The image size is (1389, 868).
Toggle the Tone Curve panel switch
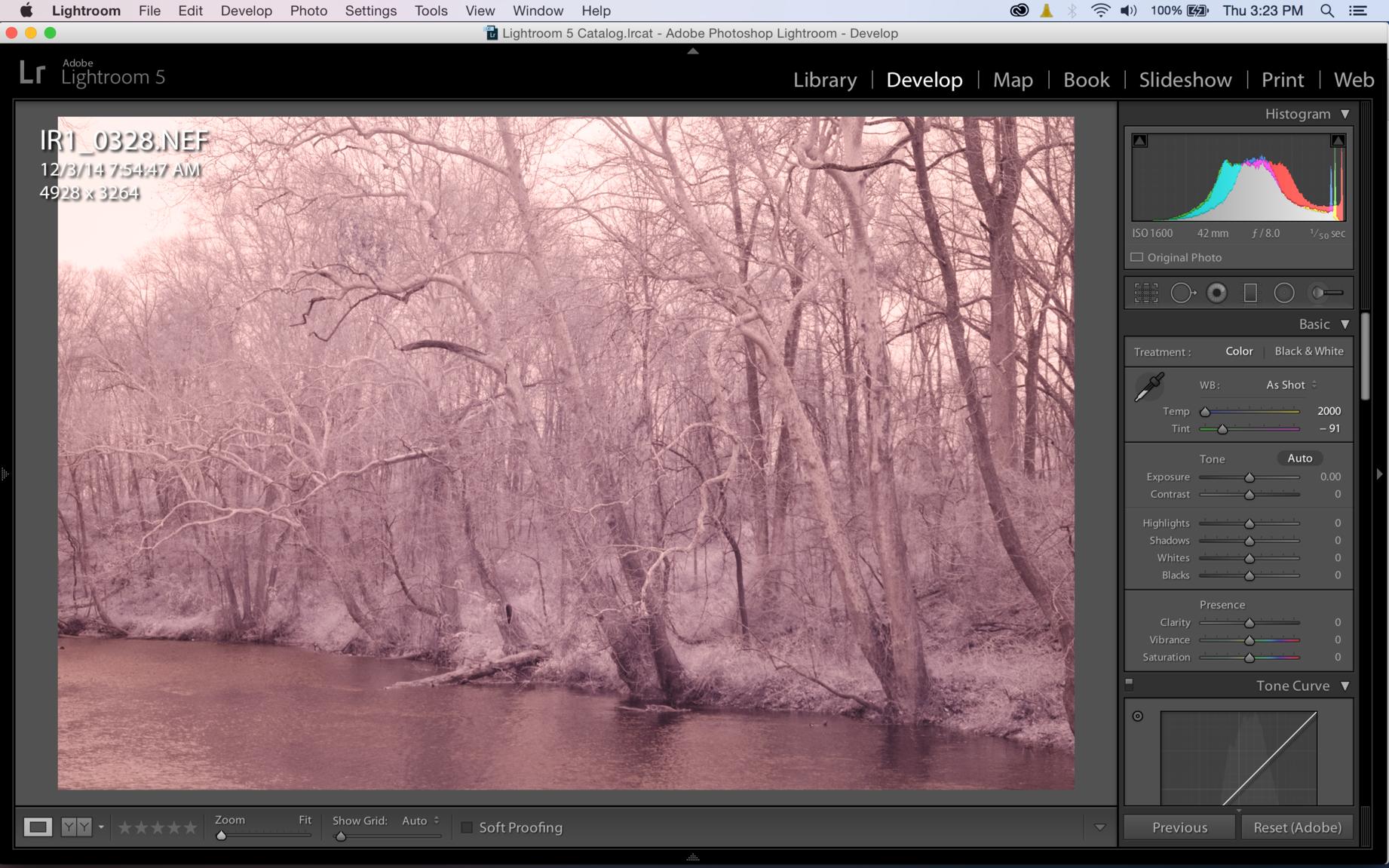(1129, 685)
